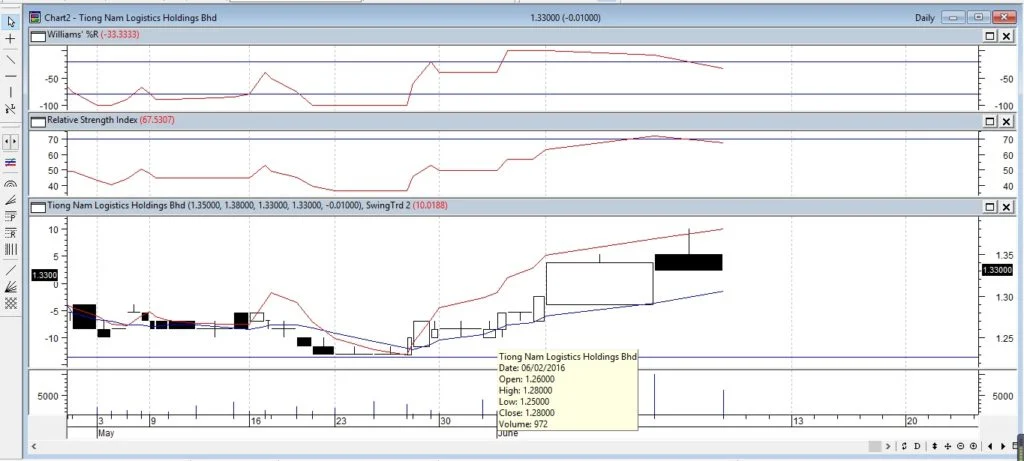This screenshot has width=1024, height=461.
Task: Zoom out with the minus magnifier
Action: (x=961, y=446)
